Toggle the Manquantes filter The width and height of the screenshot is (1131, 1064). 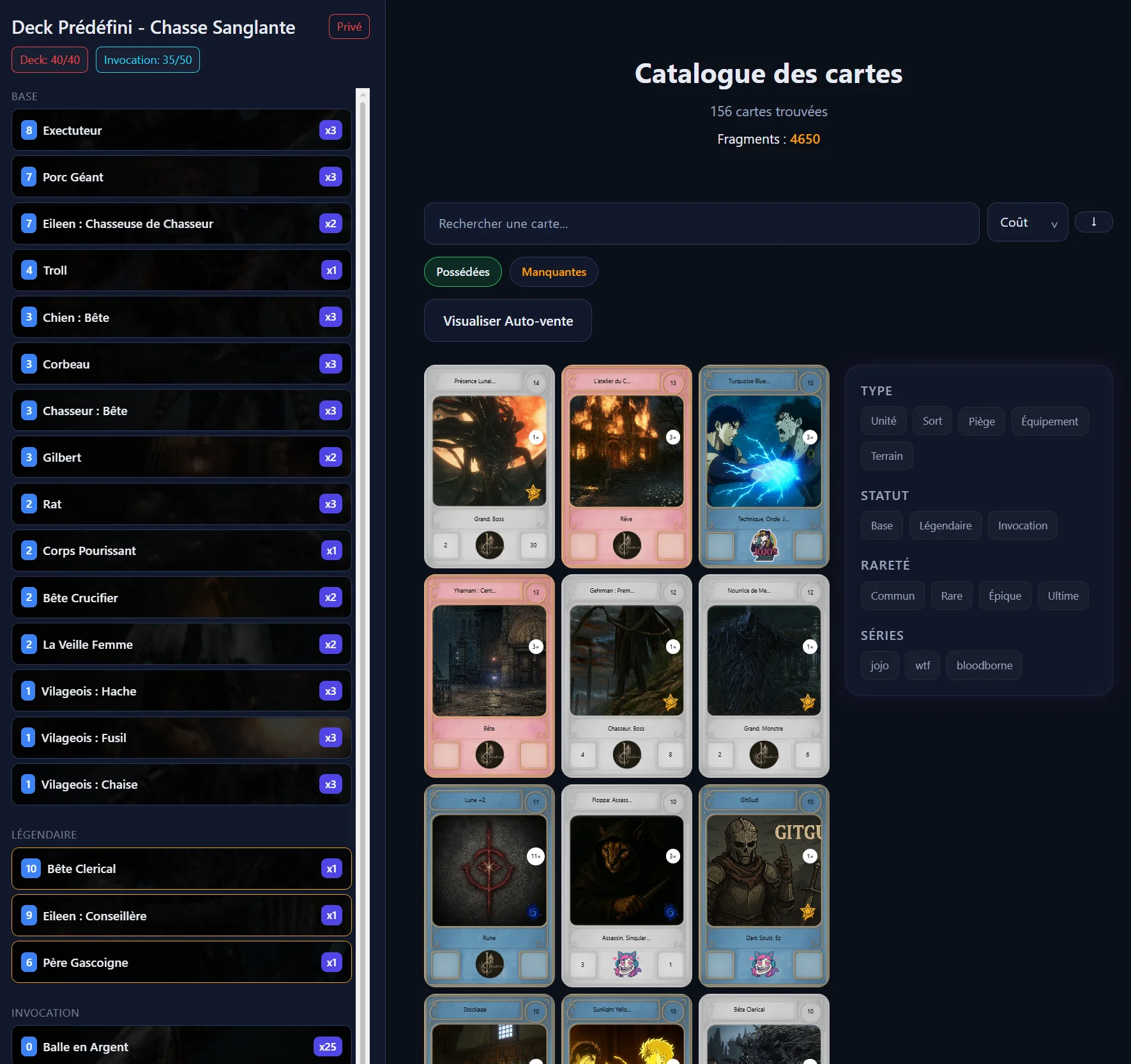554,272
